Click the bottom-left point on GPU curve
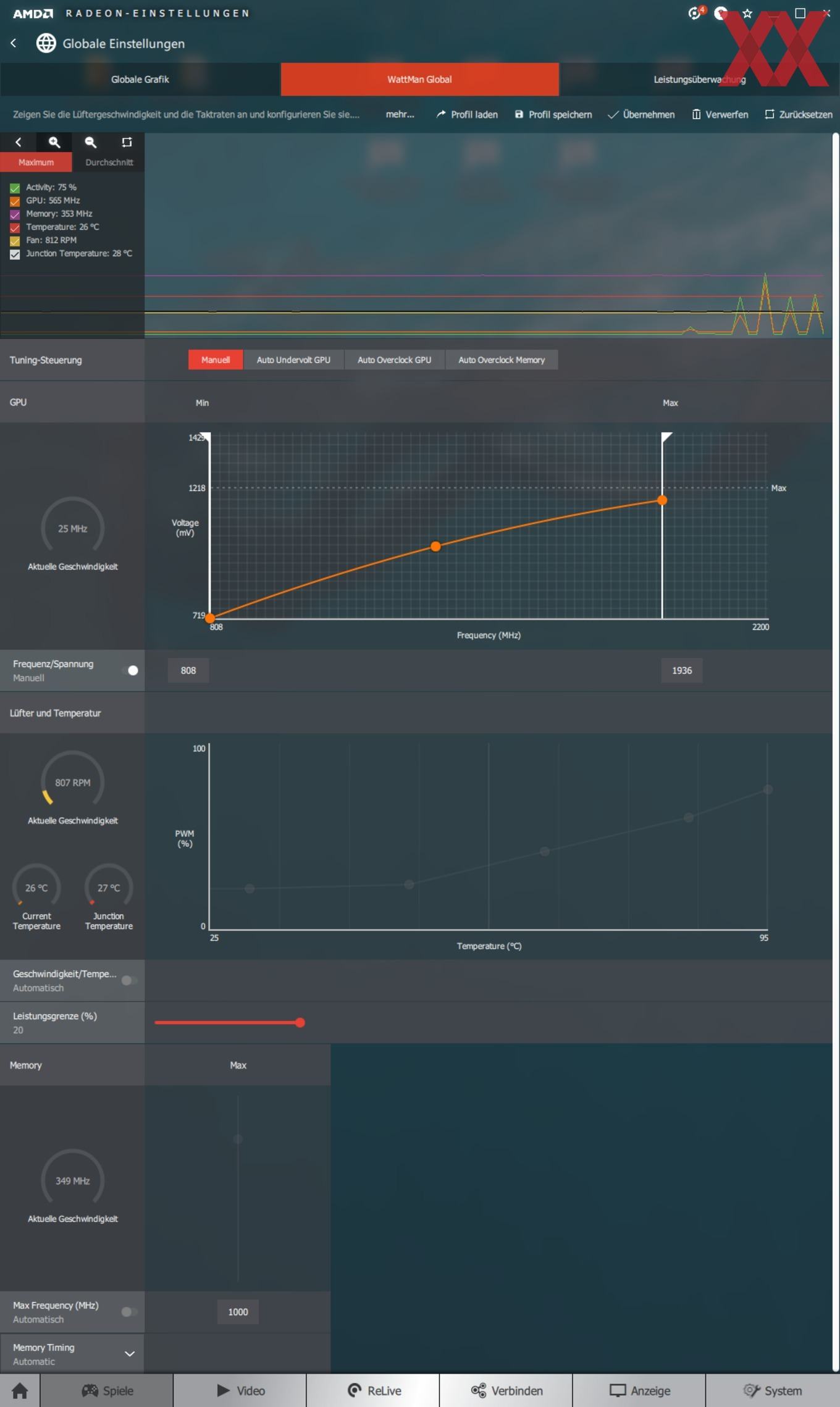This screenshot has width=840, height=1407. pos(210,618)
